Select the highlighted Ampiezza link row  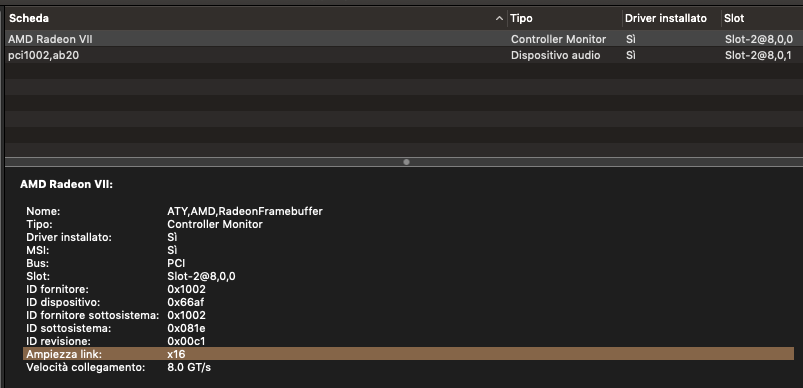[408, 354]
